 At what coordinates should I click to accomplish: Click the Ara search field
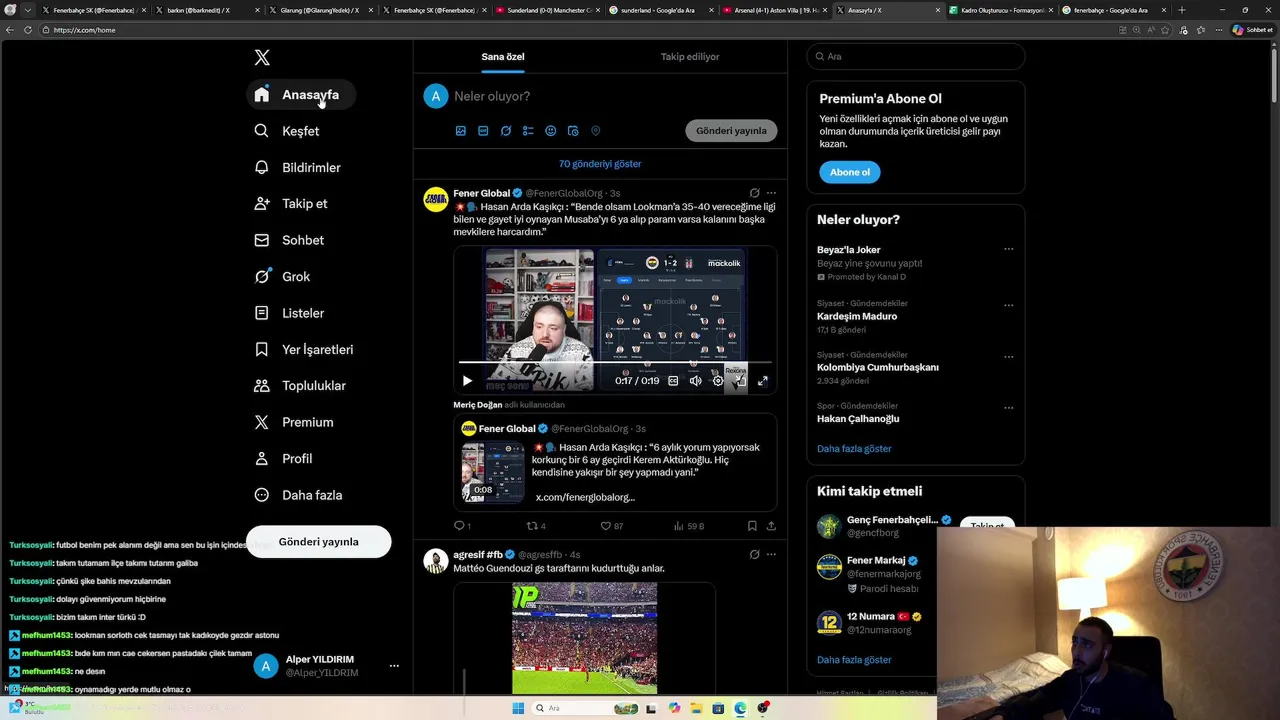(x=916, y=57)
